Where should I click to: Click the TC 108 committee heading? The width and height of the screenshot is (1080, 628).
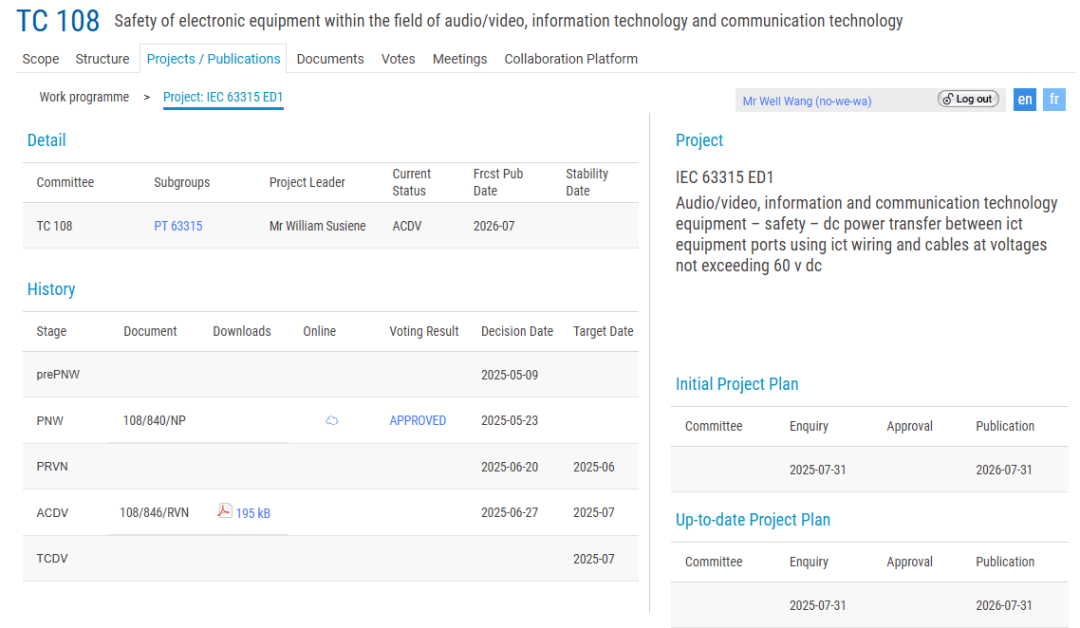tap(58, 21)
